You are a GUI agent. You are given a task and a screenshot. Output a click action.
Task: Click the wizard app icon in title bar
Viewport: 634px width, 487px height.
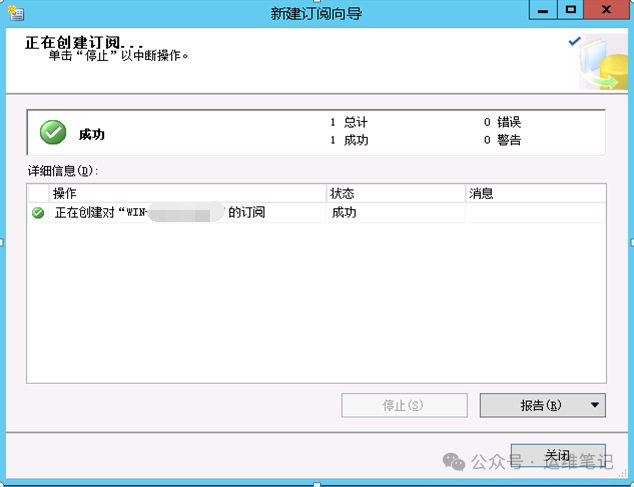(x=16, y=13)
